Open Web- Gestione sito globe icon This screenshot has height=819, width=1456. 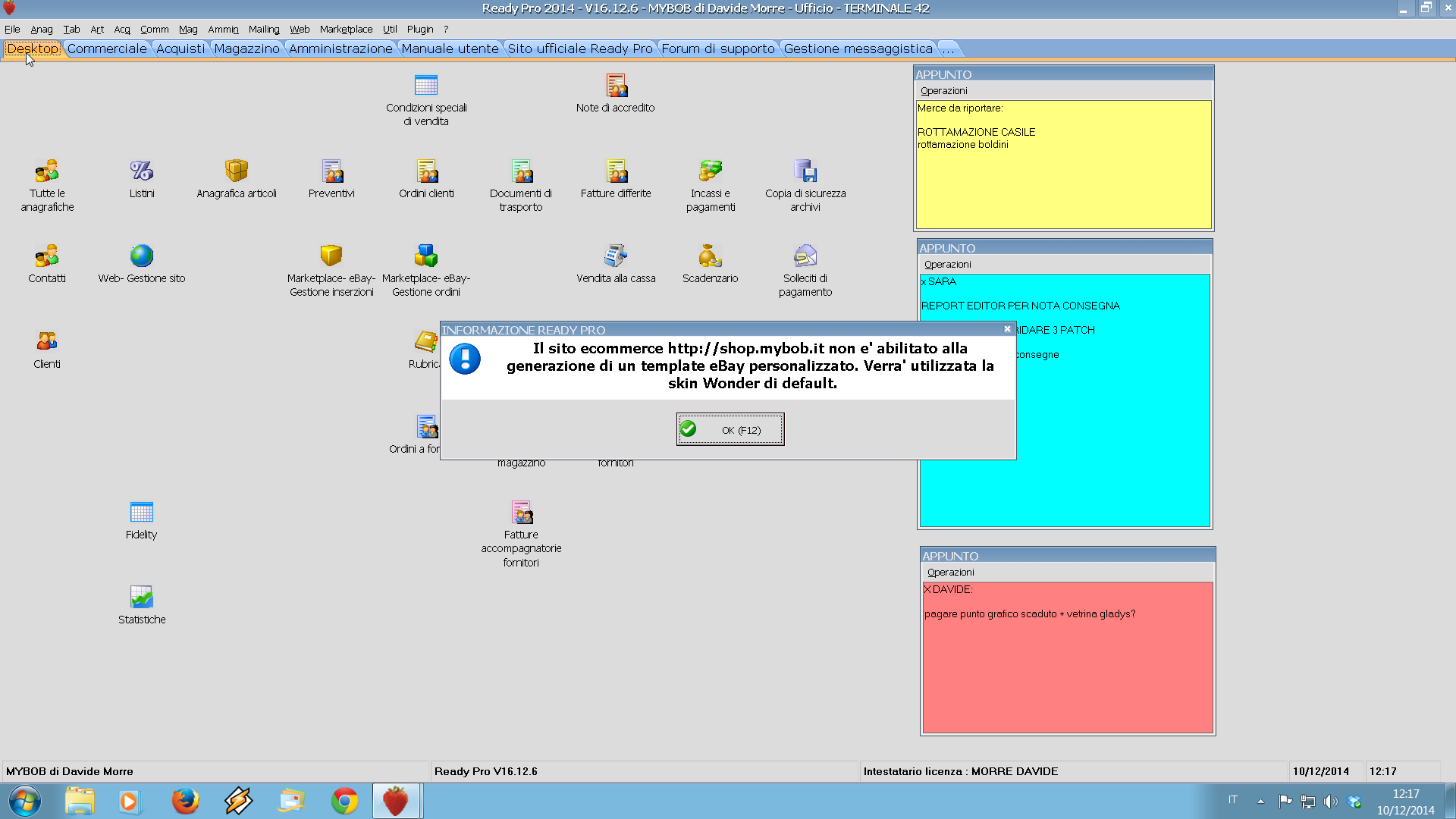(x=142, y=256)
